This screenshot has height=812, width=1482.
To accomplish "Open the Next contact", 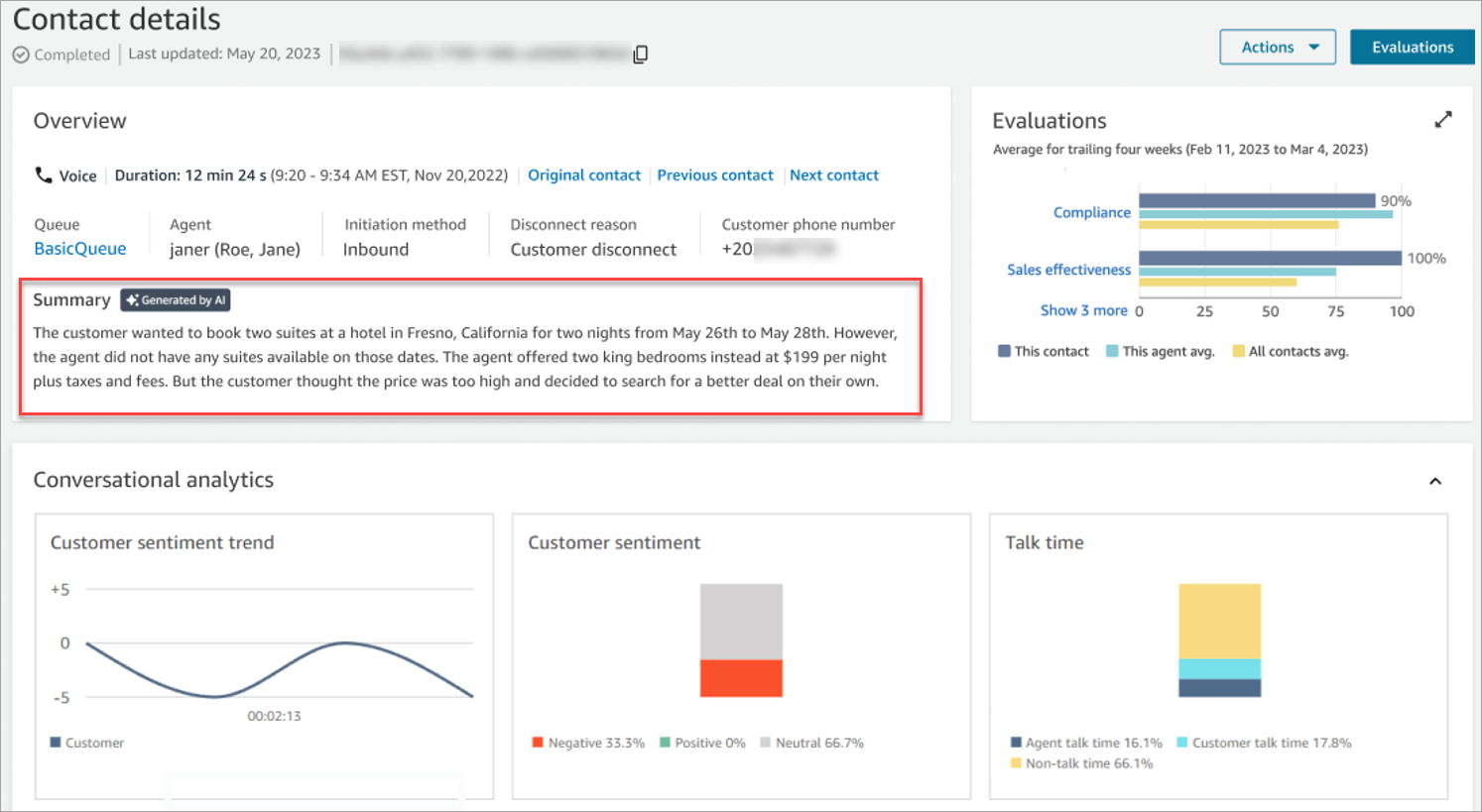I will pos(834,174).
